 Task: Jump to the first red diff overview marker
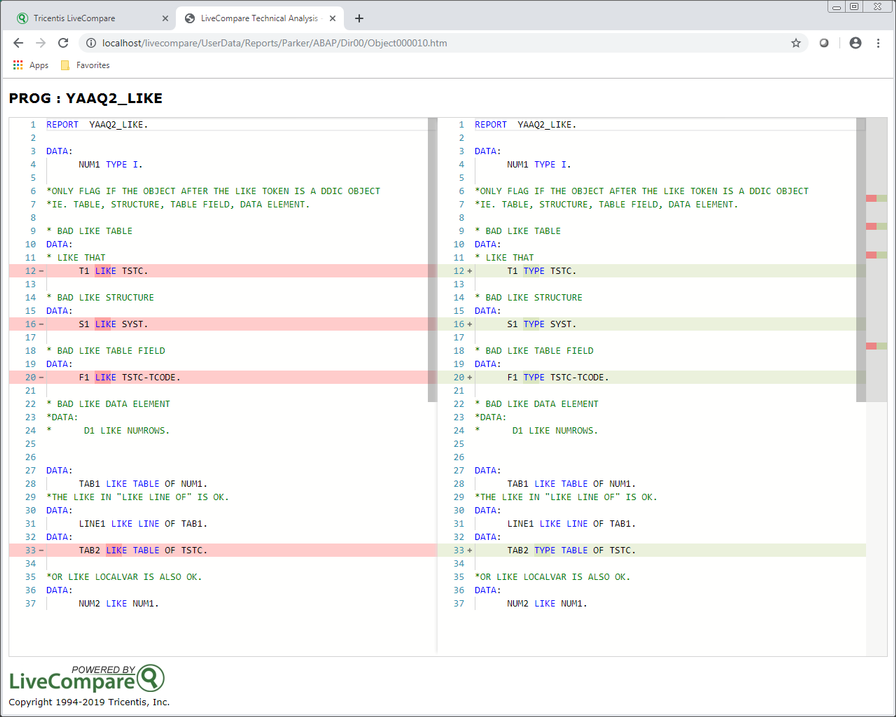pos(871,199)
